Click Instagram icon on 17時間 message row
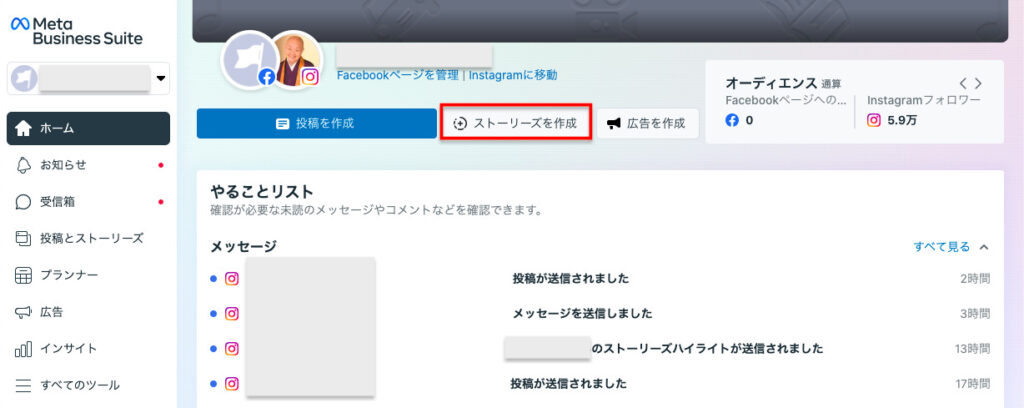This screenshot has width=1024, height=408. click(232, 384)
